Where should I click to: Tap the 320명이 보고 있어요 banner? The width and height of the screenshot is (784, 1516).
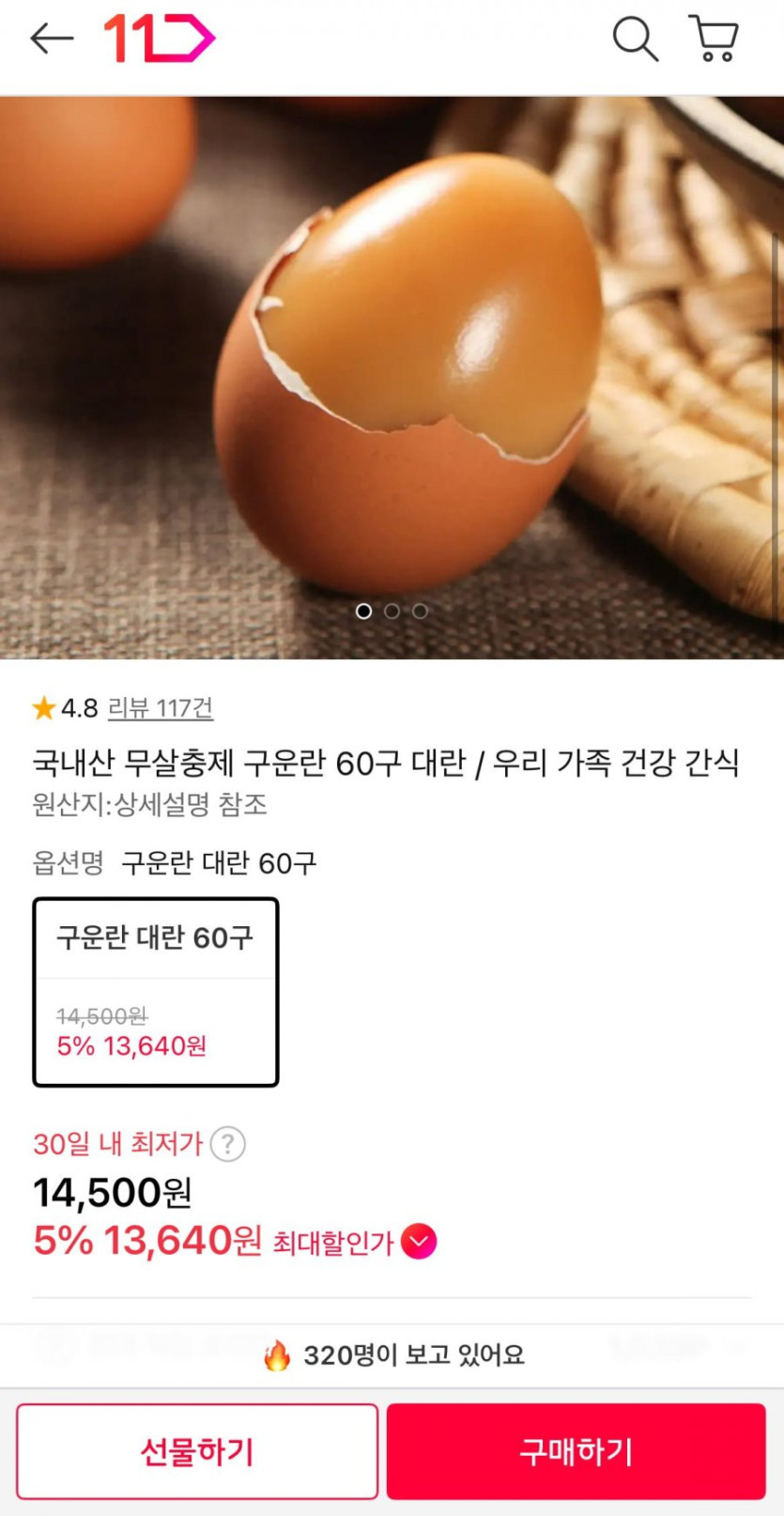click(x=413, y=1355)
